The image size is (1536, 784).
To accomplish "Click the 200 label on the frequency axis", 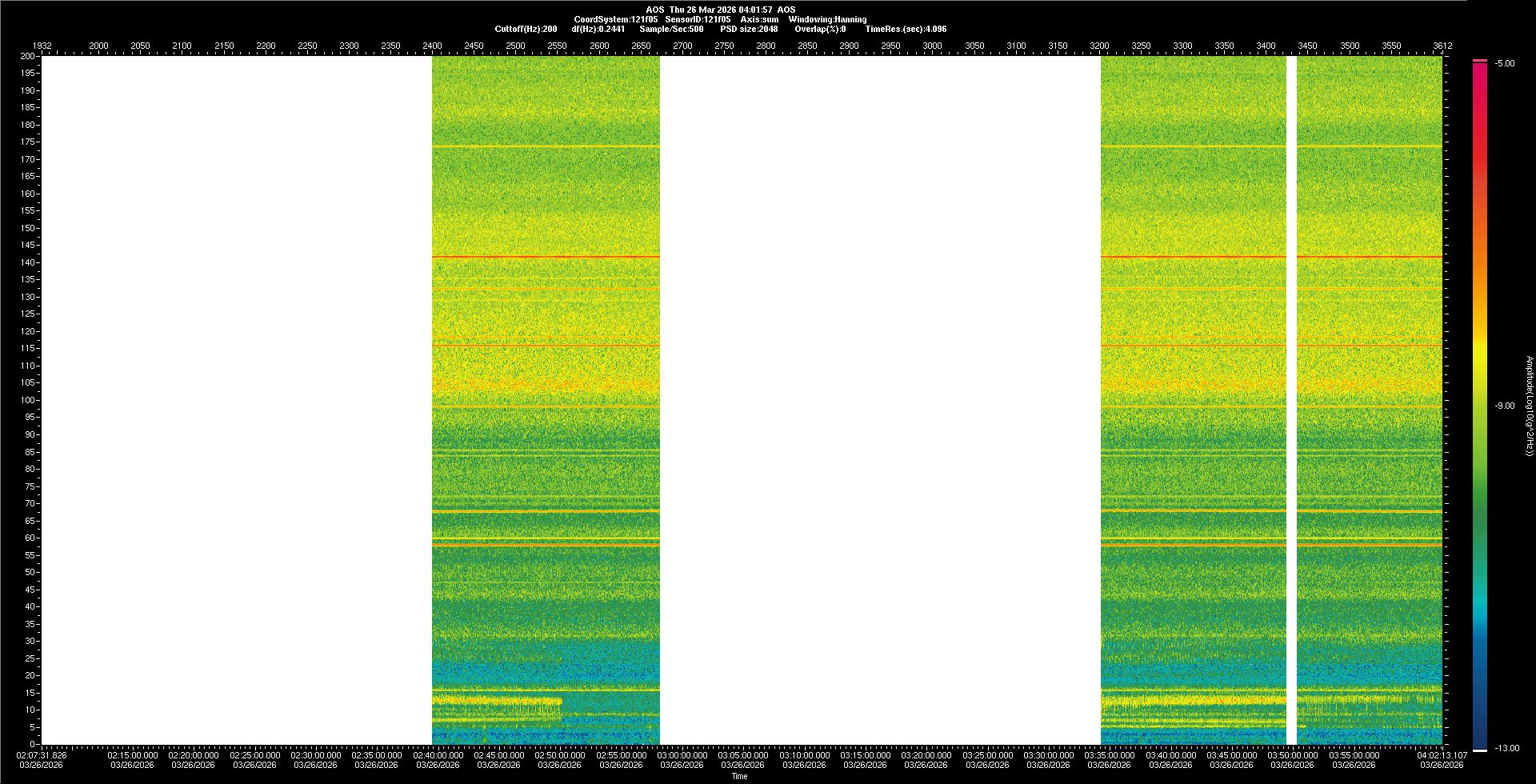I will click(28, 57).
